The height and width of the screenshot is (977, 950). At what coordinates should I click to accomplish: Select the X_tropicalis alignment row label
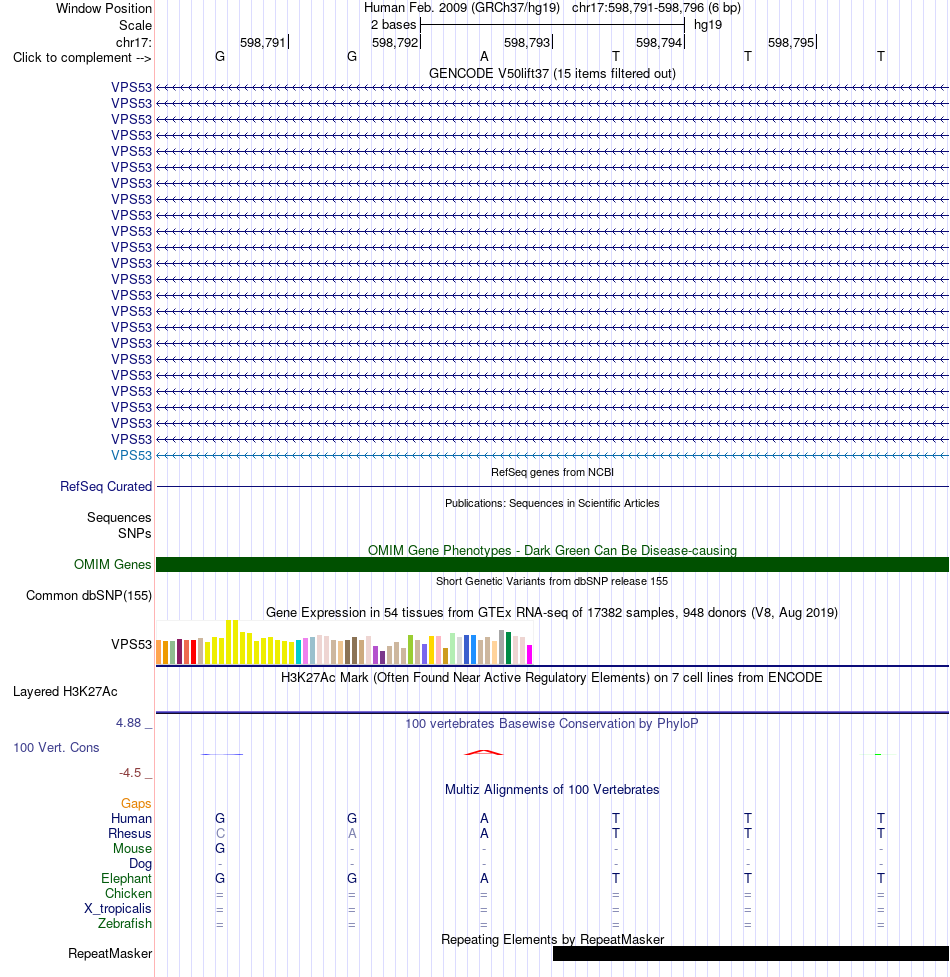click(x=118, y=908)
